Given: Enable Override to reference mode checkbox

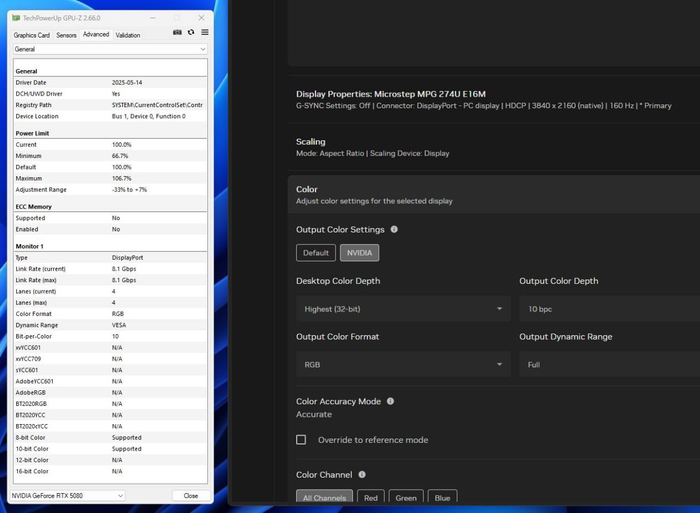Looking at the screenshot, I should click(301, 440).
